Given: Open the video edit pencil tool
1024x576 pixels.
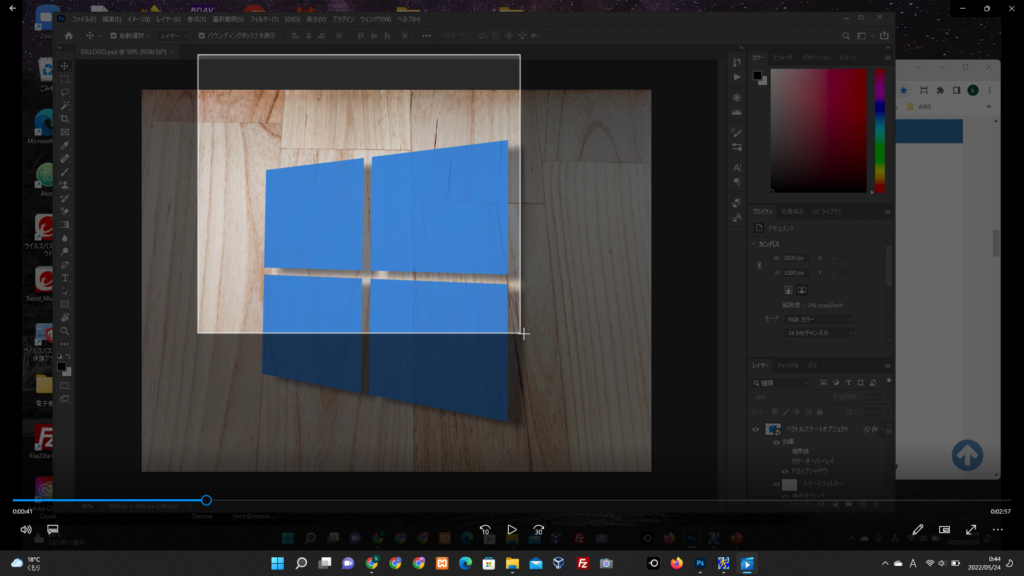Looking at the screenshot, I should click(x=918, y=530).
